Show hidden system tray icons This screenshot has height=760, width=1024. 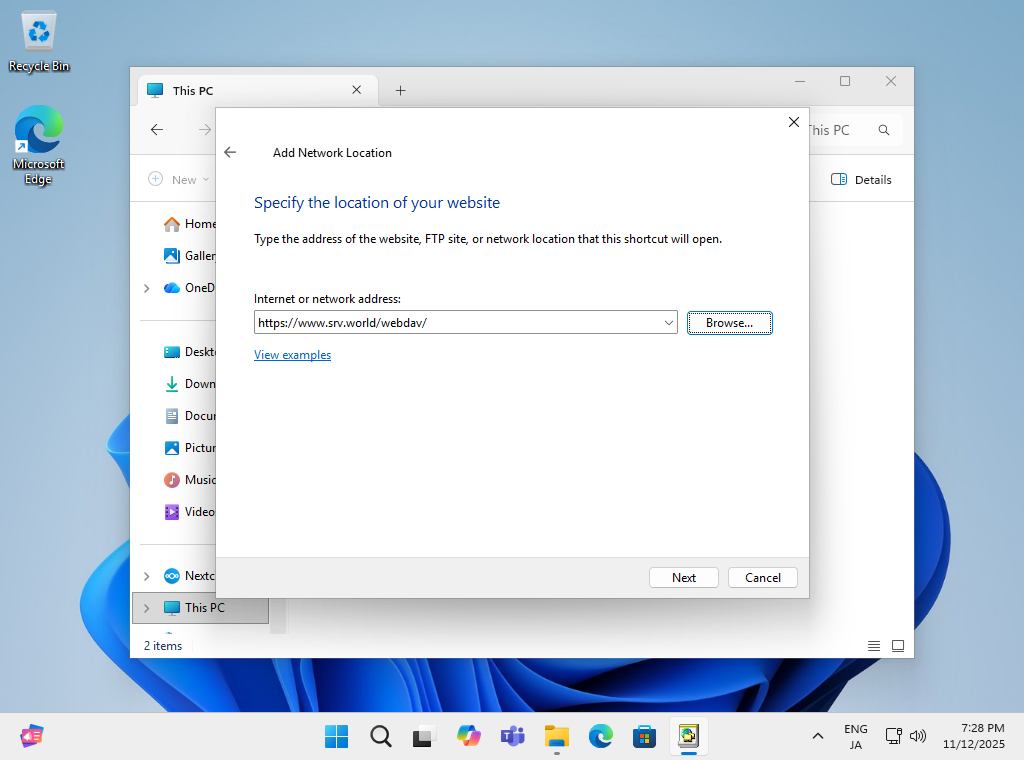(x=818, y=737)
